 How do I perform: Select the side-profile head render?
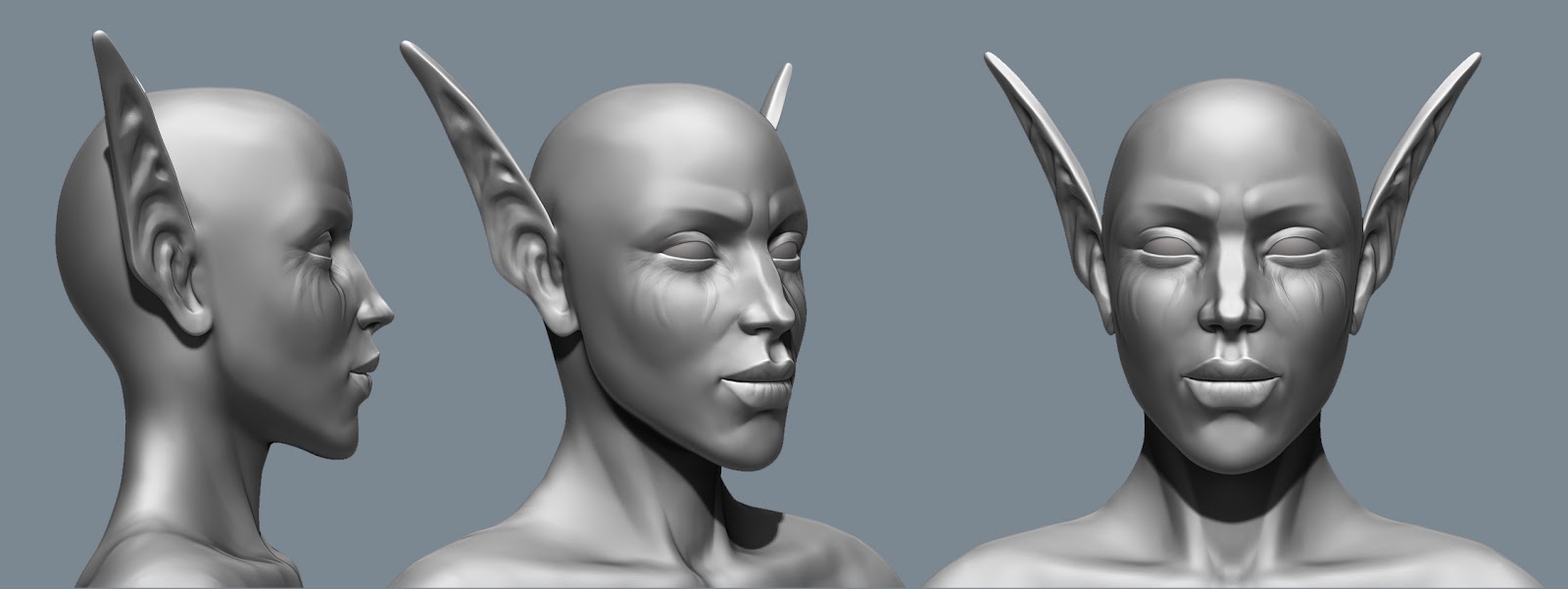225,309
